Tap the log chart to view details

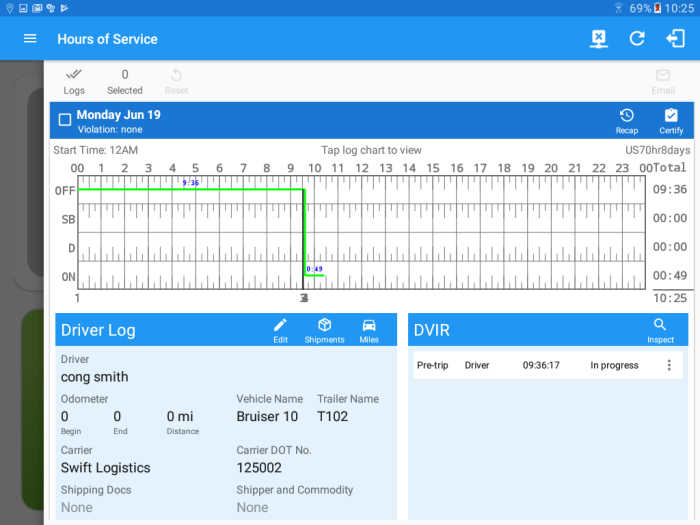point(362,233)
